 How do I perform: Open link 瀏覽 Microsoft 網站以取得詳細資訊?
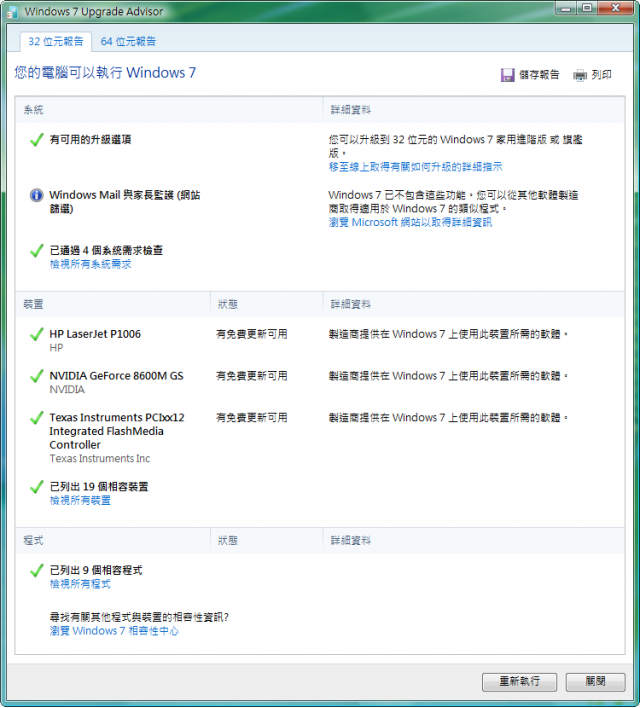(411, 222)
